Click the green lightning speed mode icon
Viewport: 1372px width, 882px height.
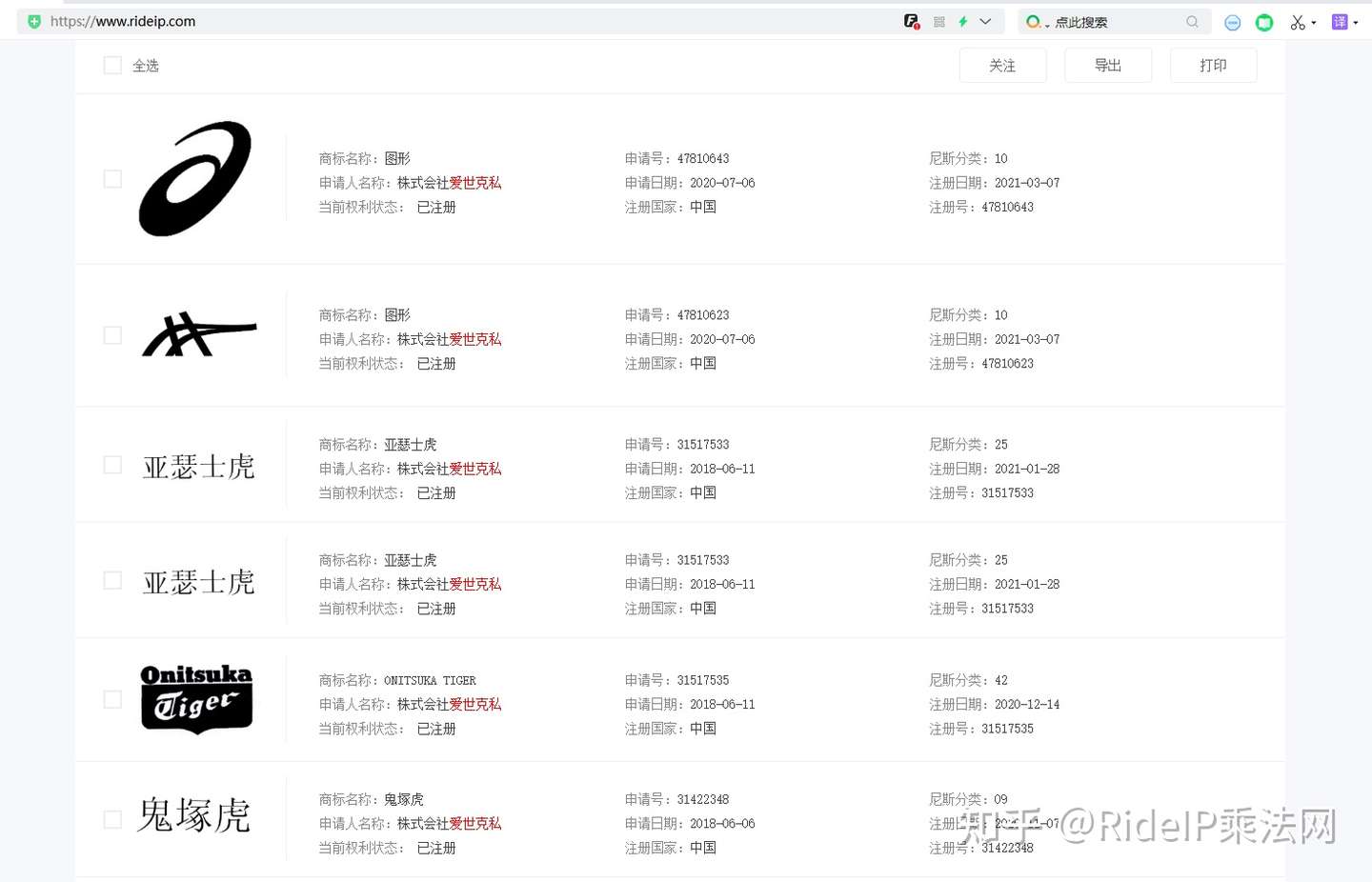point(963,21)
